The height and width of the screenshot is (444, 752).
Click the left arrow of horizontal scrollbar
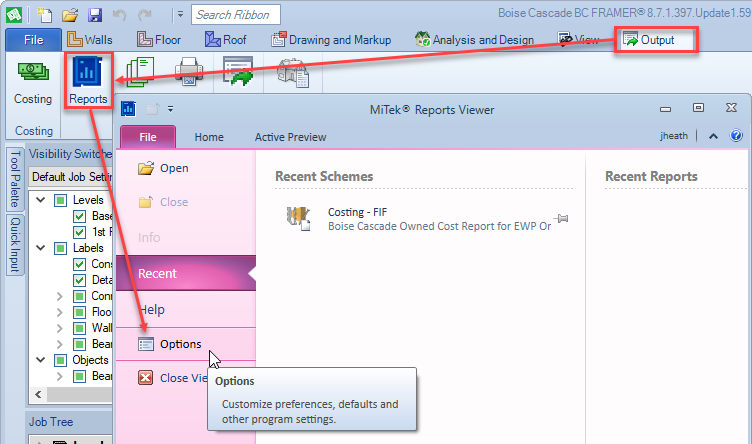[x=38, y=394]
